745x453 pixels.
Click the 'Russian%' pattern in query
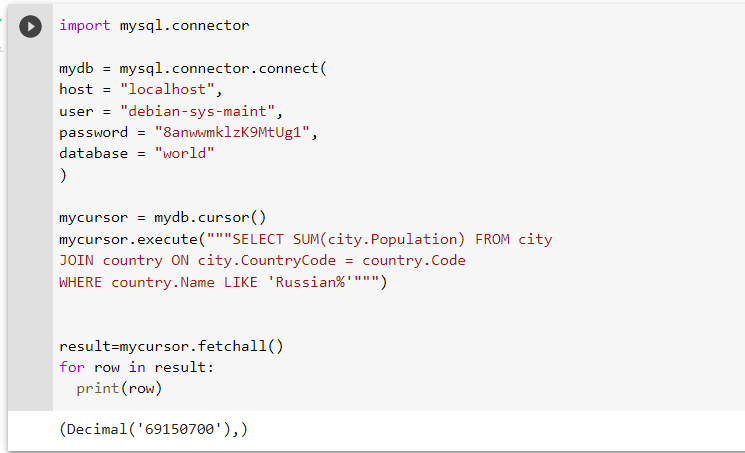(x=310, y=282)
